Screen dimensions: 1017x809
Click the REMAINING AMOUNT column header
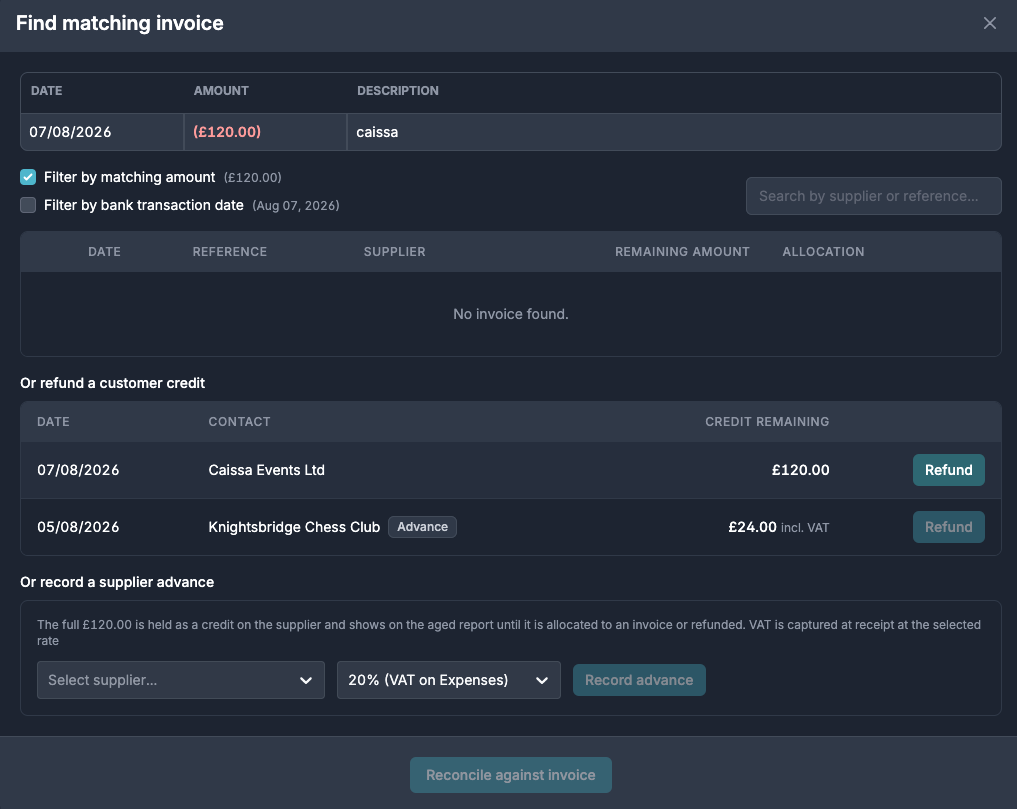click(682, 252)
